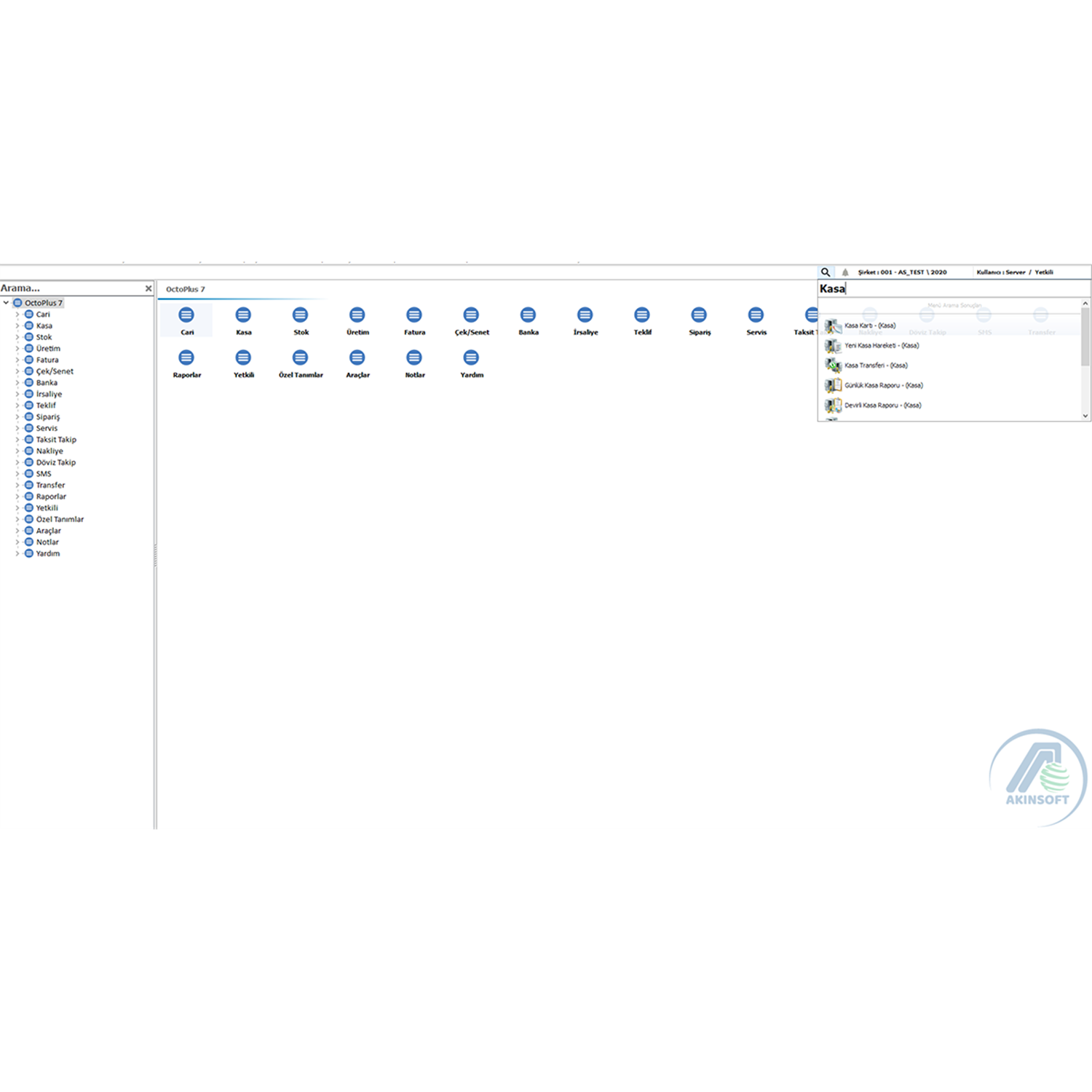
Task: Open the İrsaliye module icon
Action: click(x=585, y=315)
